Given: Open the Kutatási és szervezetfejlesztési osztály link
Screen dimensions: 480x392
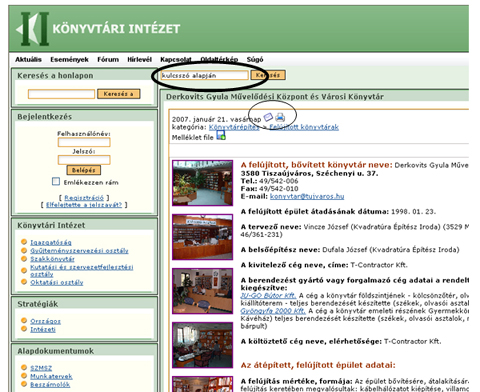Looking at the screenshot, I should click(82, 270).
